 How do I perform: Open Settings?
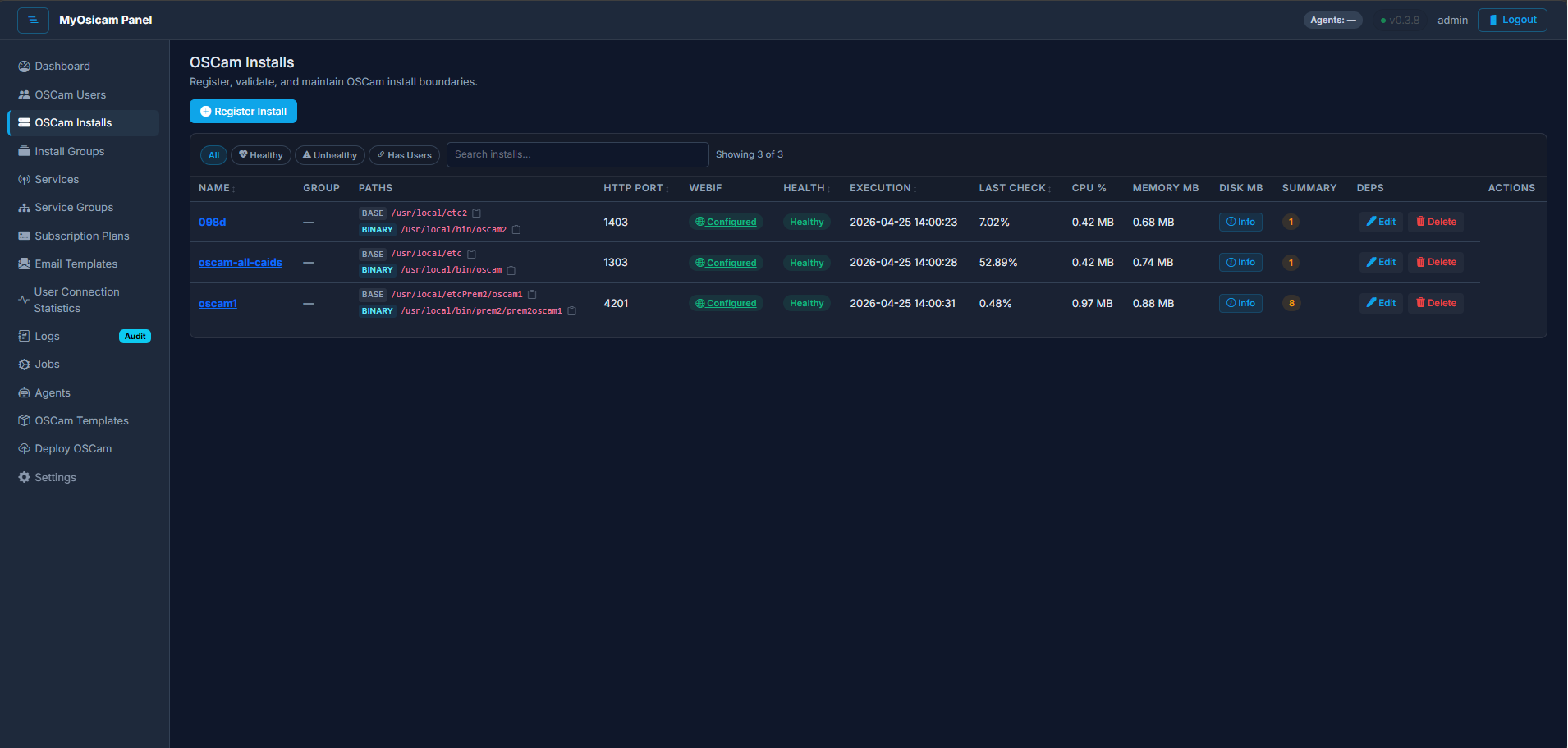point(83,477)
